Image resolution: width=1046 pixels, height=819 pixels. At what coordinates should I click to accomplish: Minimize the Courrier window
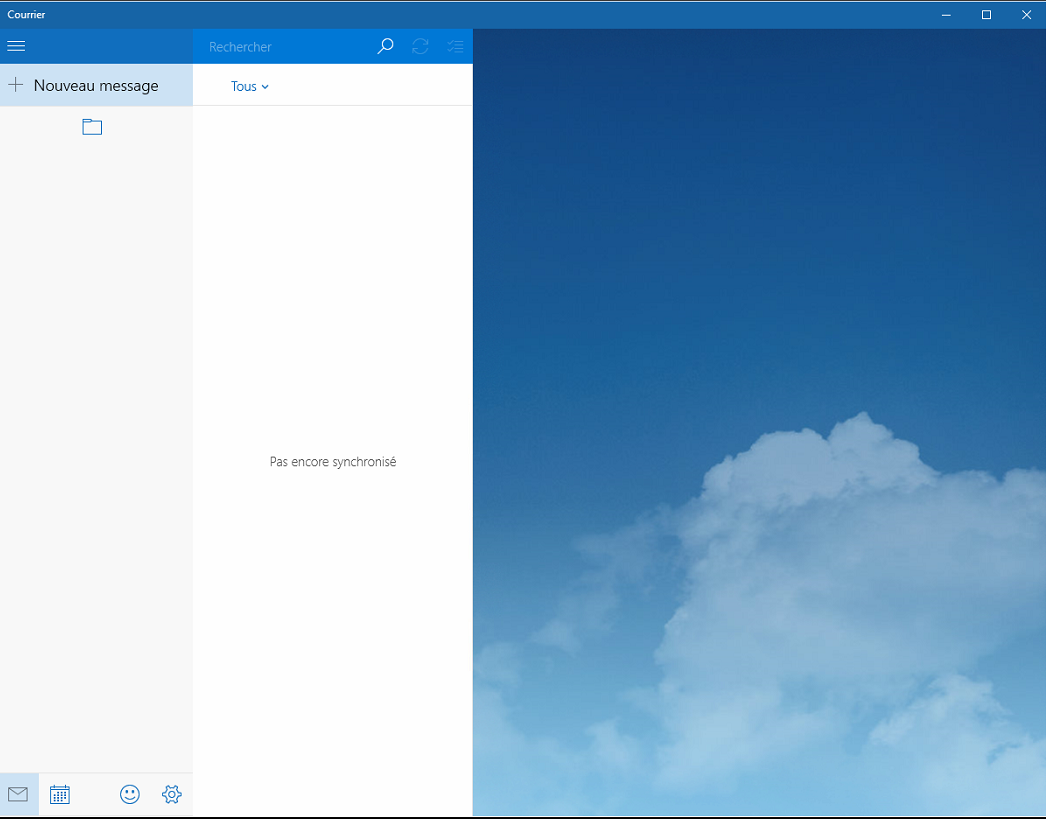946,14
